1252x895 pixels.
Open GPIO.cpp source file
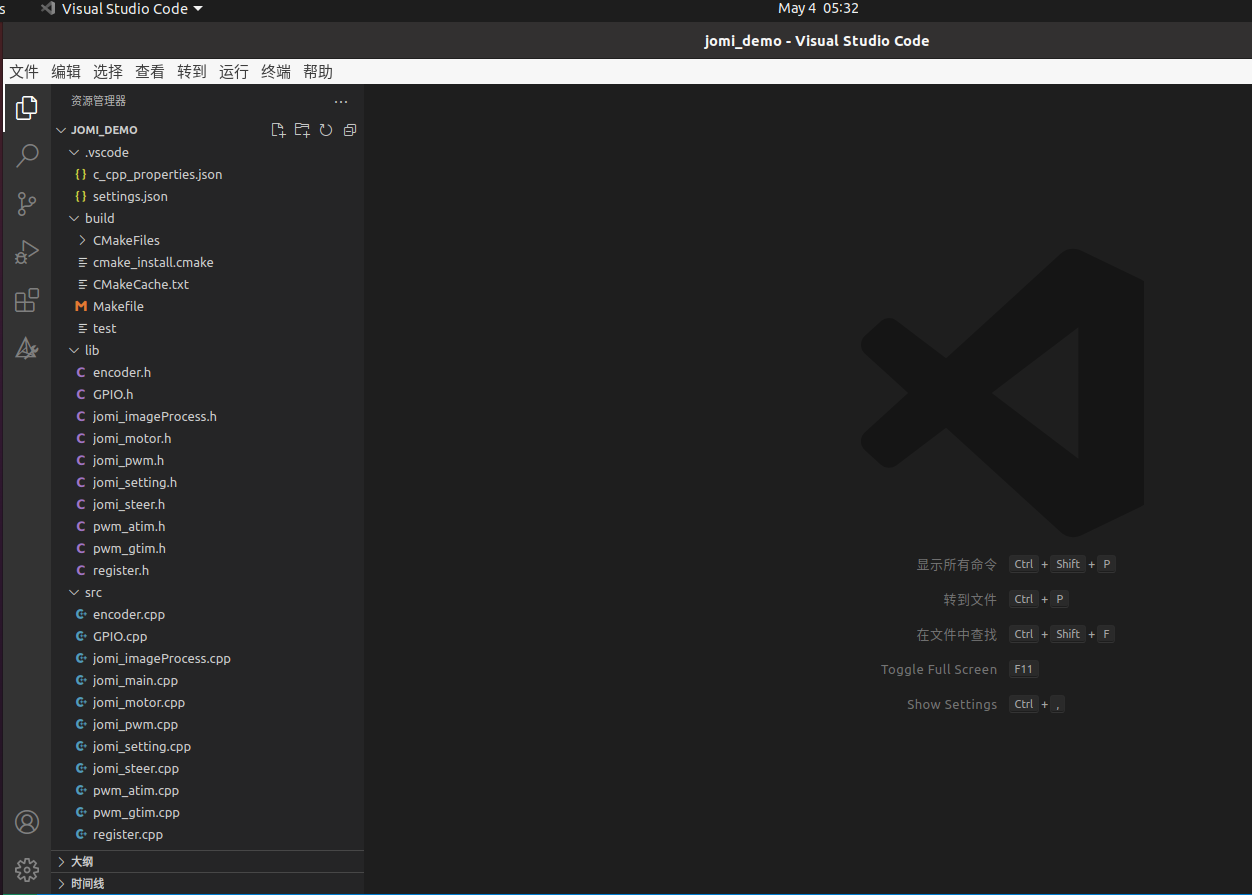(207, 636)
